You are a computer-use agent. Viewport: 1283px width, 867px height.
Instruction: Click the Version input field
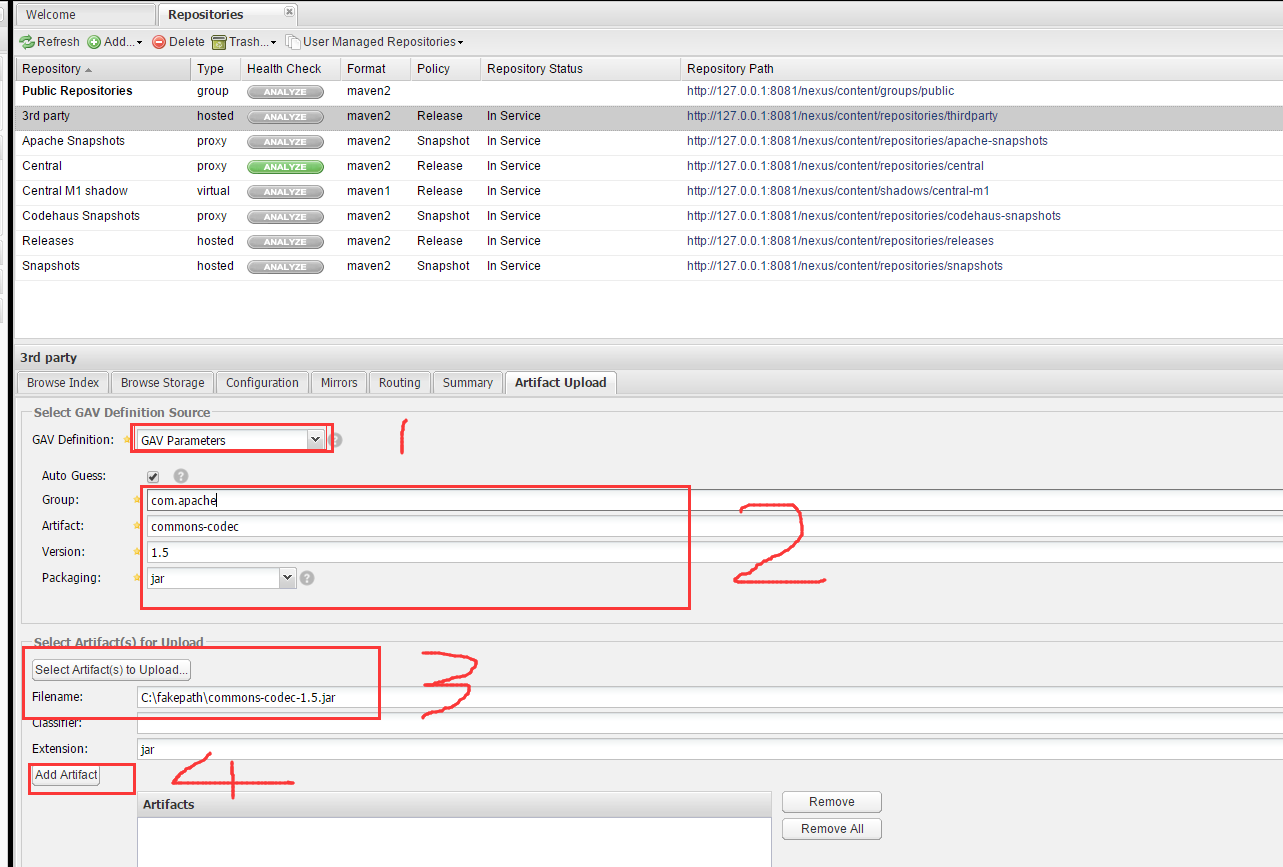click(714, 552)
